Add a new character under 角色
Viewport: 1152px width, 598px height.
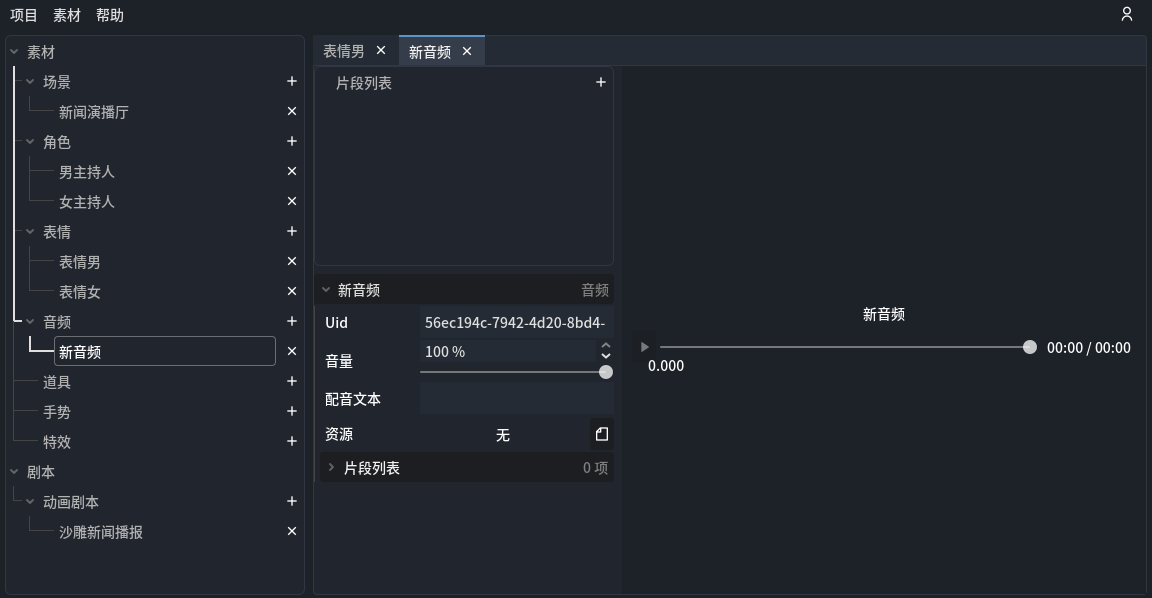[x=291, y=141]
